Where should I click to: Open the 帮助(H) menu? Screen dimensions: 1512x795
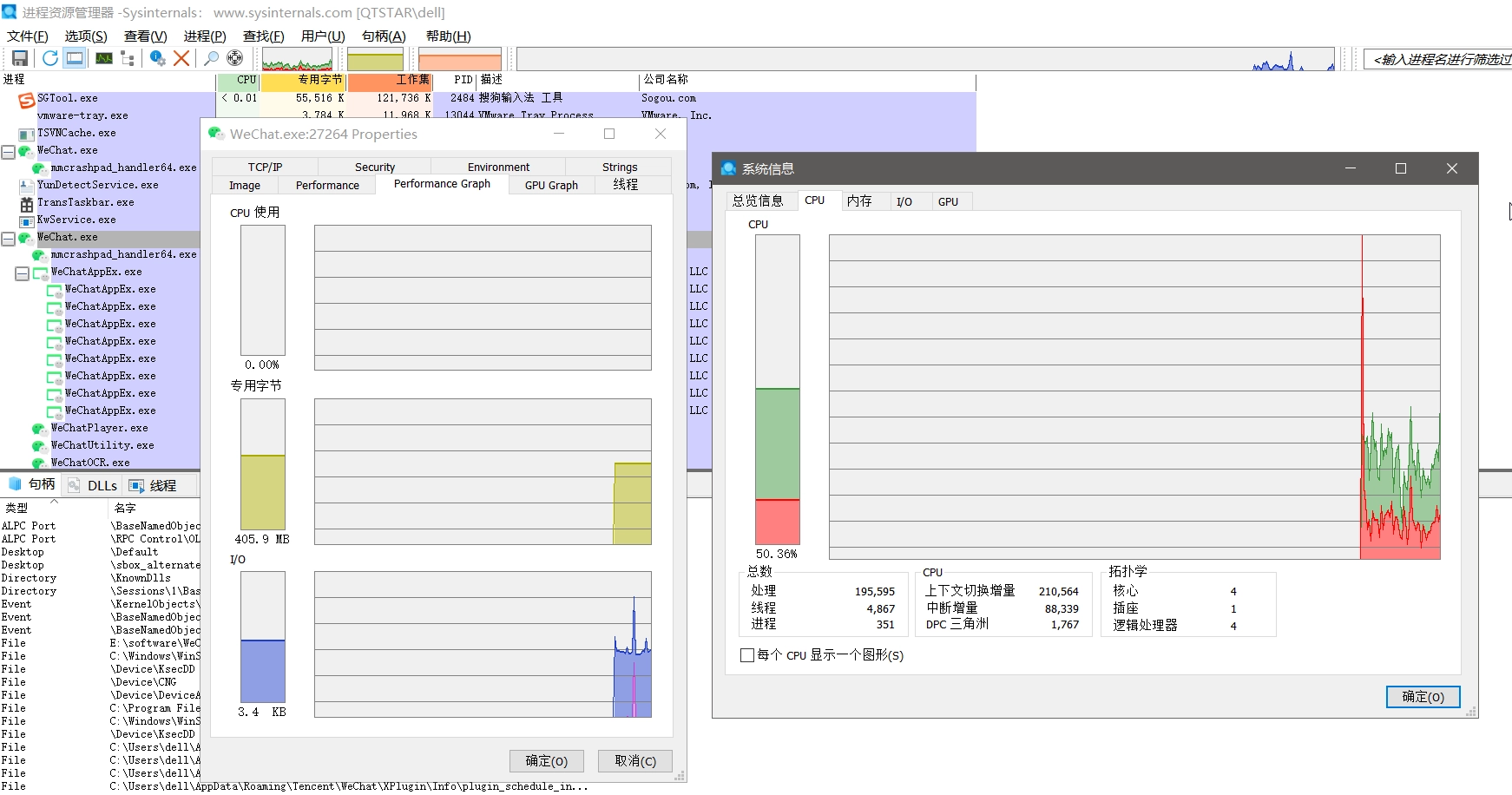[448, 36]
